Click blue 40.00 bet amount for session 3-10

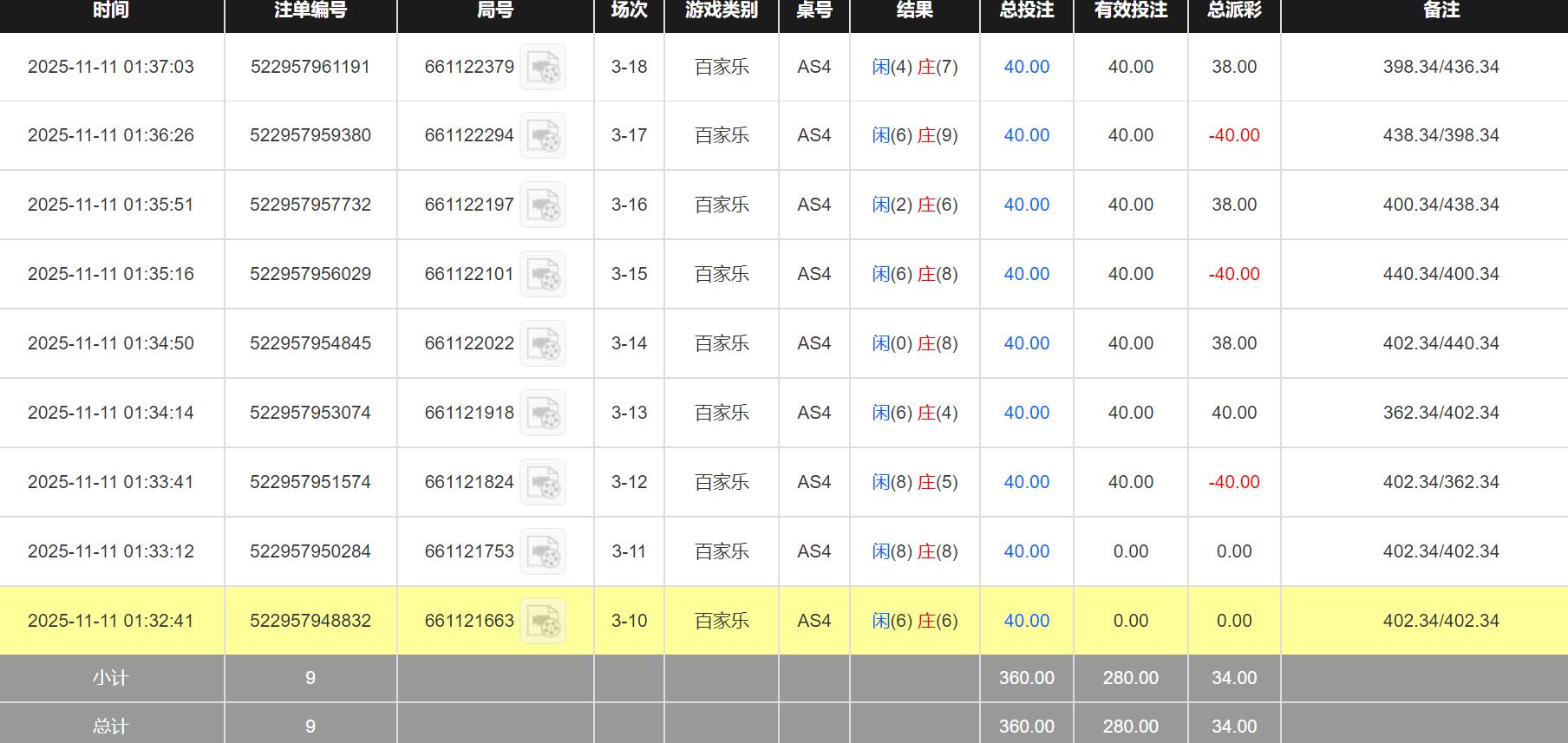pyautogui.click(x=1026, y=621)
